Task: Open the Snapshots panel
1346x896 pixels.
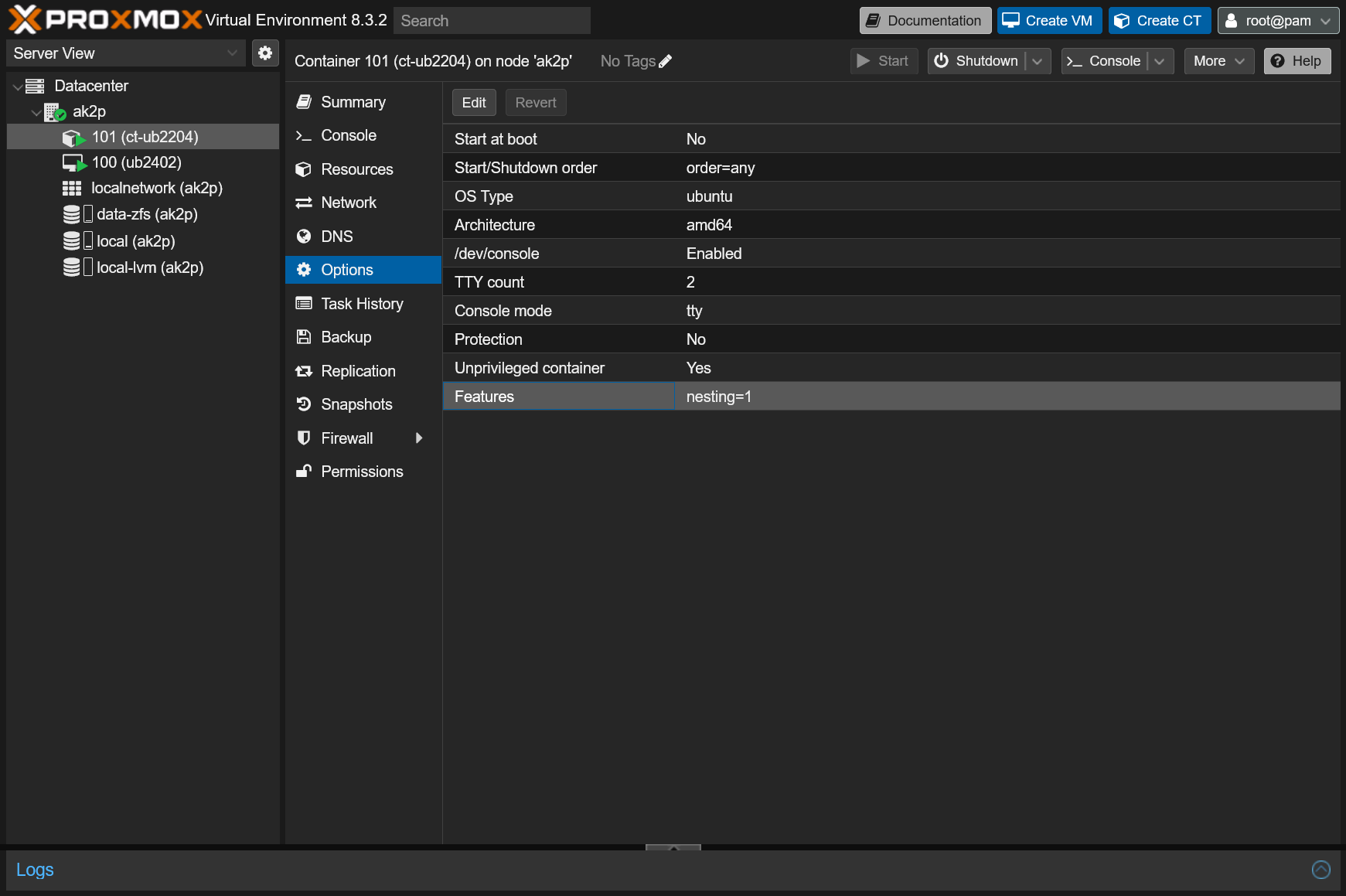Action: [356, 404]
